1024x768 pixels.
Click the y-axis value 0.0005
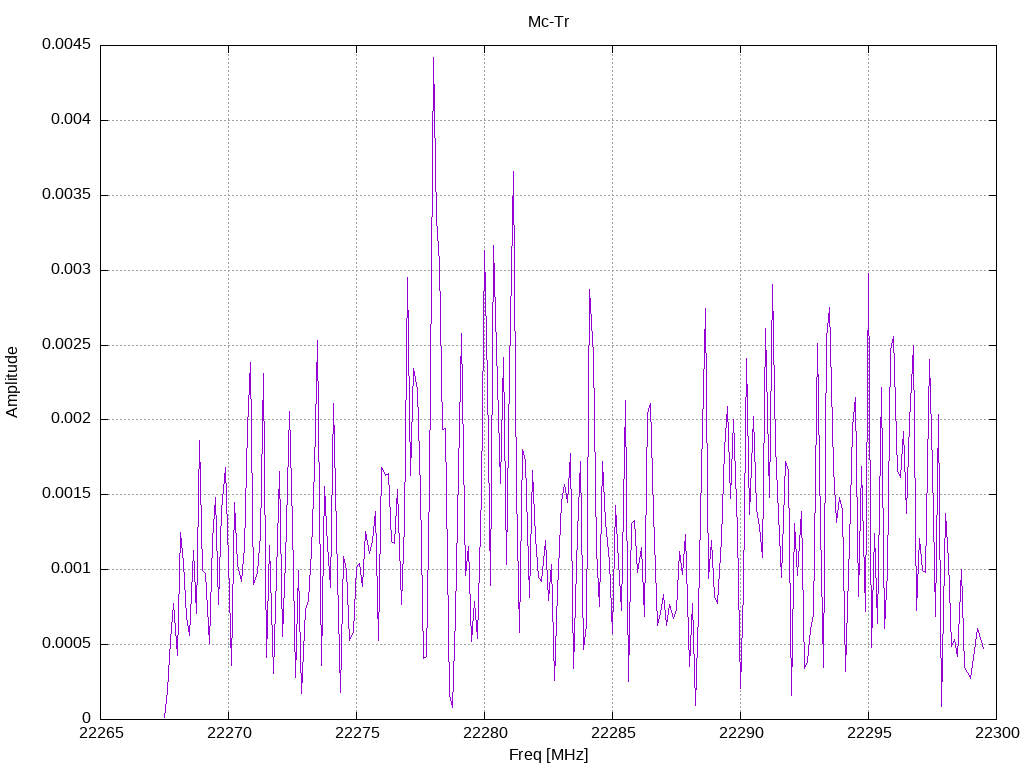tap(67, 644)
